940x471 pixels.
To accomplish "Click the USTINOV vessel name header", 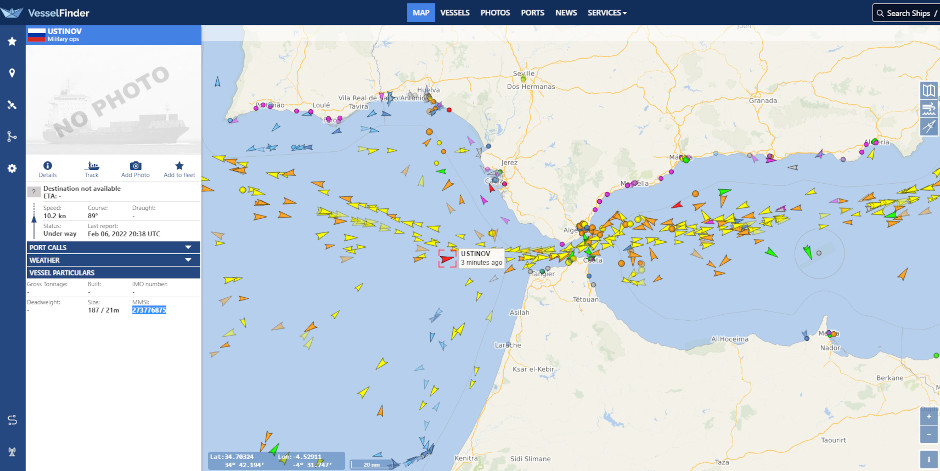I will (x=65, y=31).
